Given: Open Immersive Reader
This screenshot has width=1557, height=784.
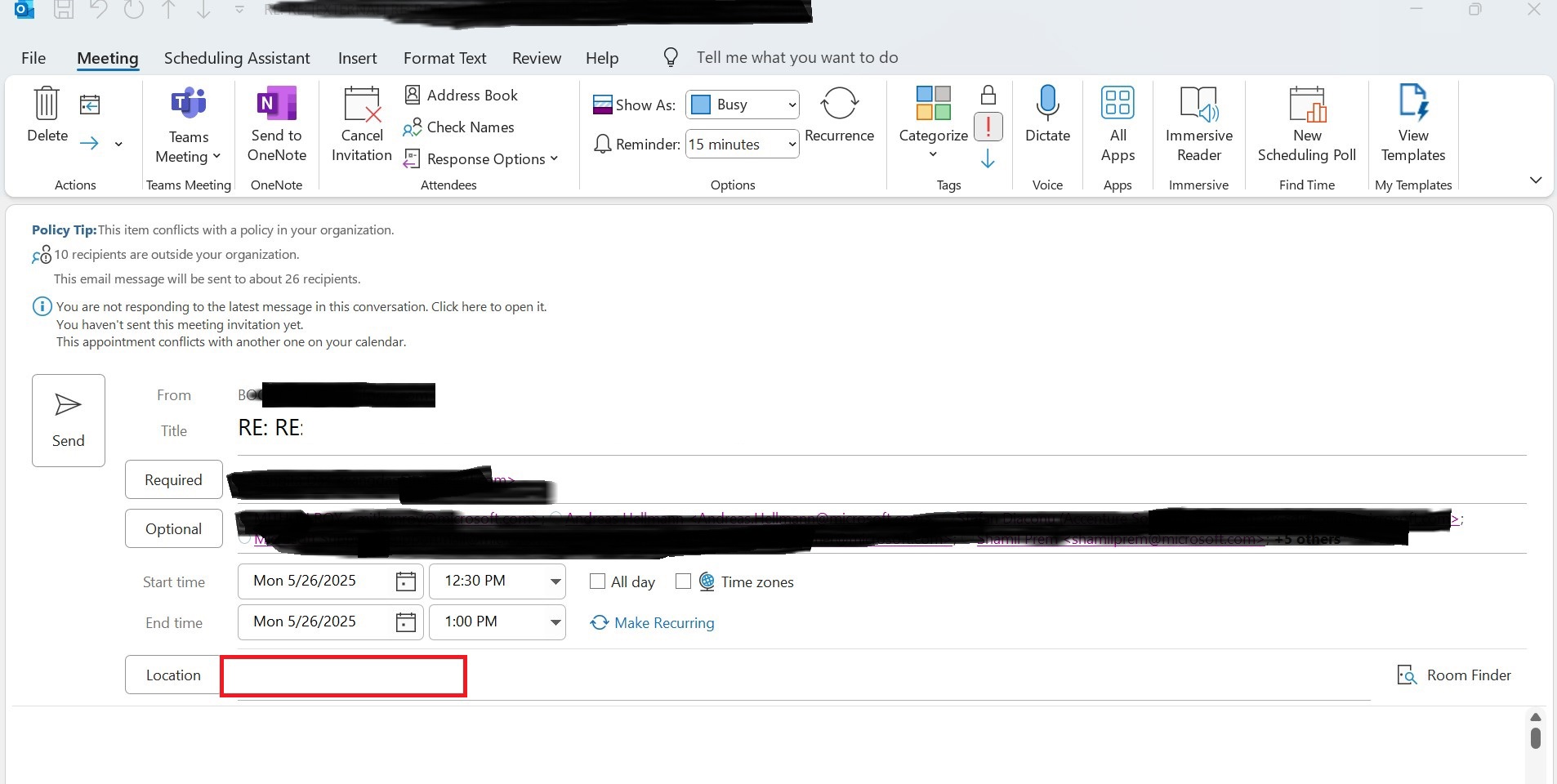Looking at the screenshot, I should point(1198,122).
